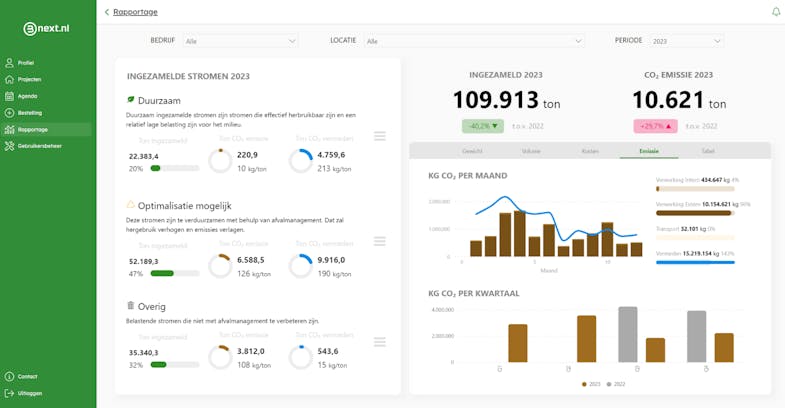This screenshot has height=408, width=785.
Task: Open the hamburger menu beside Duurzaam stats
Action: click(380, 136)
